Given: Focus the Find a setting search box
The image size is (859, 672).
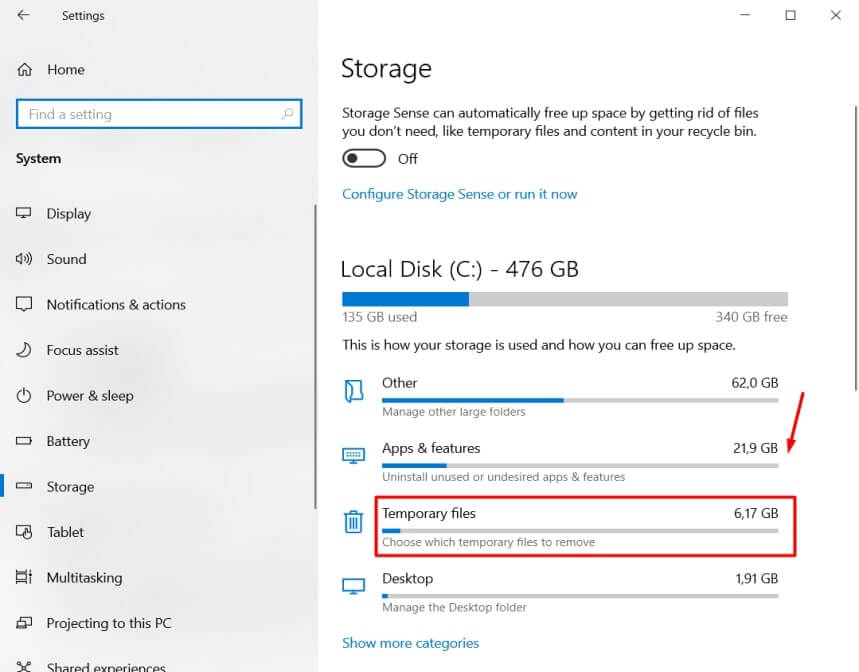Looking at the screenshot, I should click(159, 114).
